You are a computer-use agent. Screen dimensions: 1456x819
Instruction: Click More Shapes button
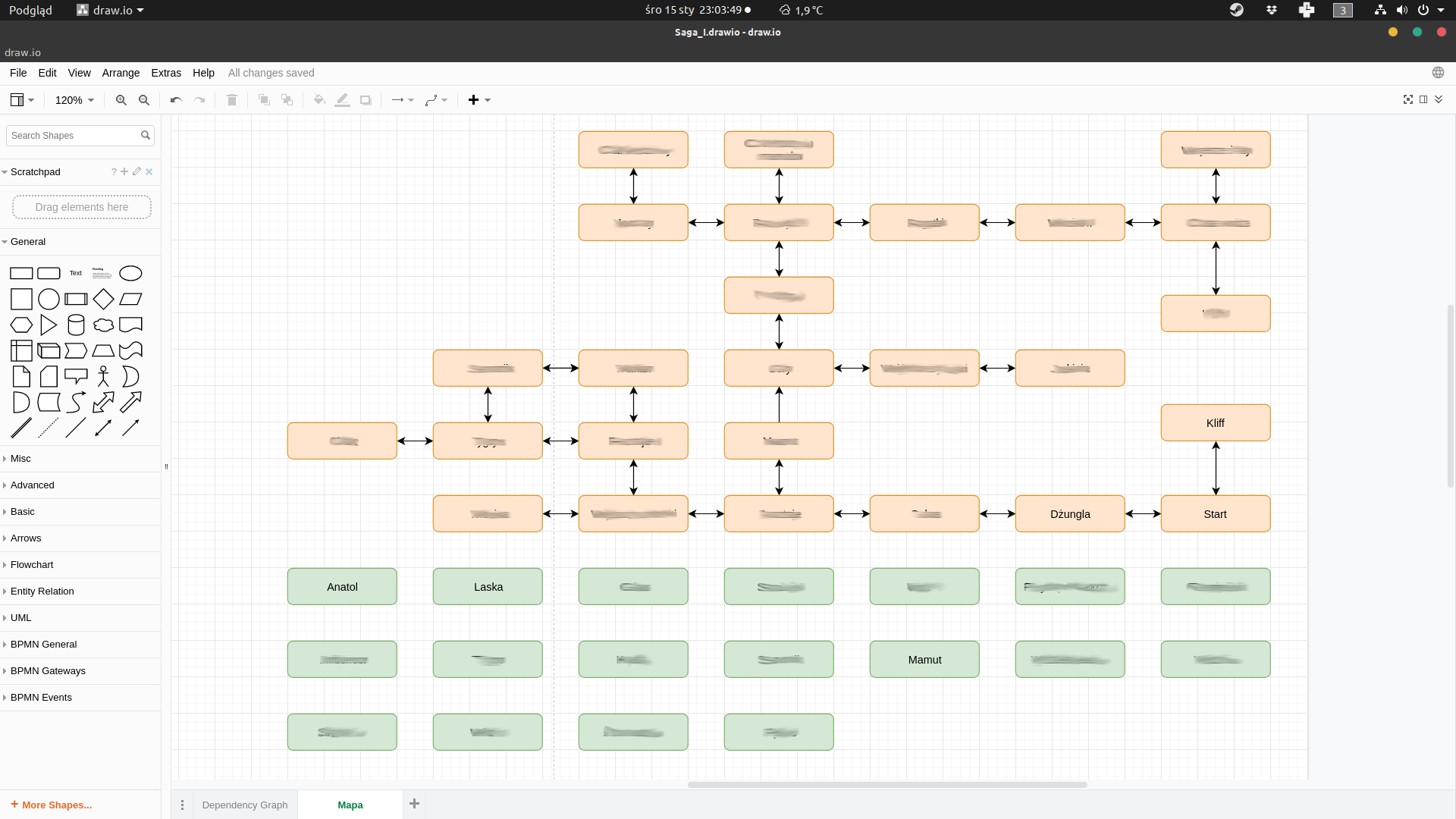52,805
